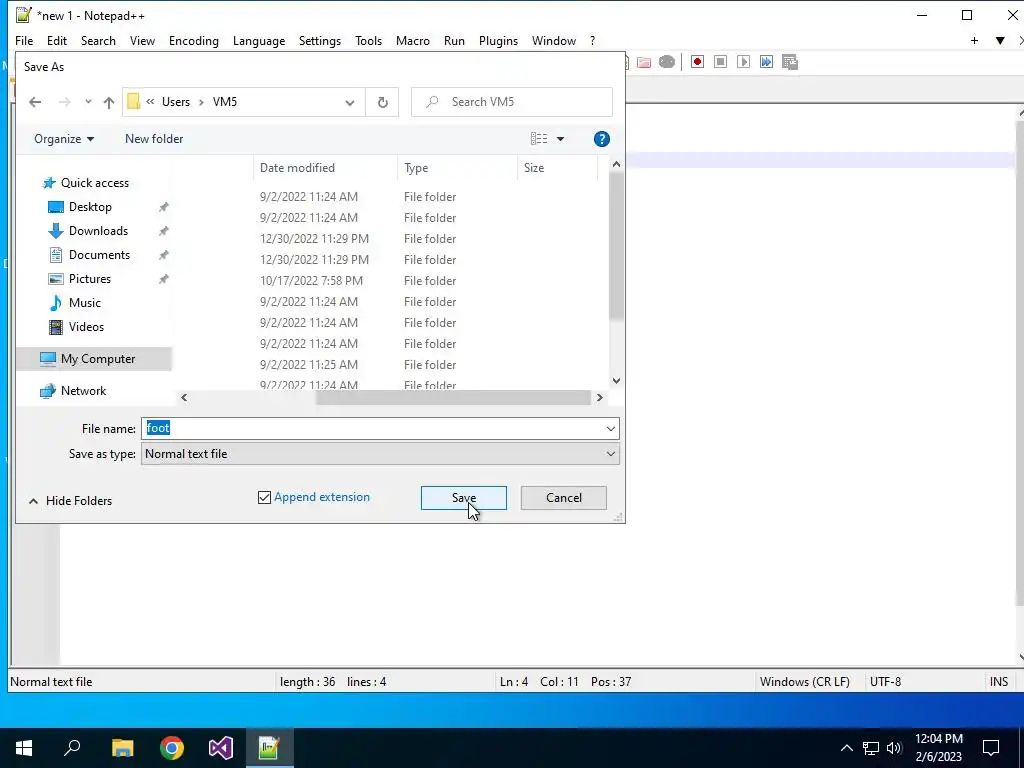1024x768 pixels.
Task: Click the forward navigation arrow
Action: point(64,102)
